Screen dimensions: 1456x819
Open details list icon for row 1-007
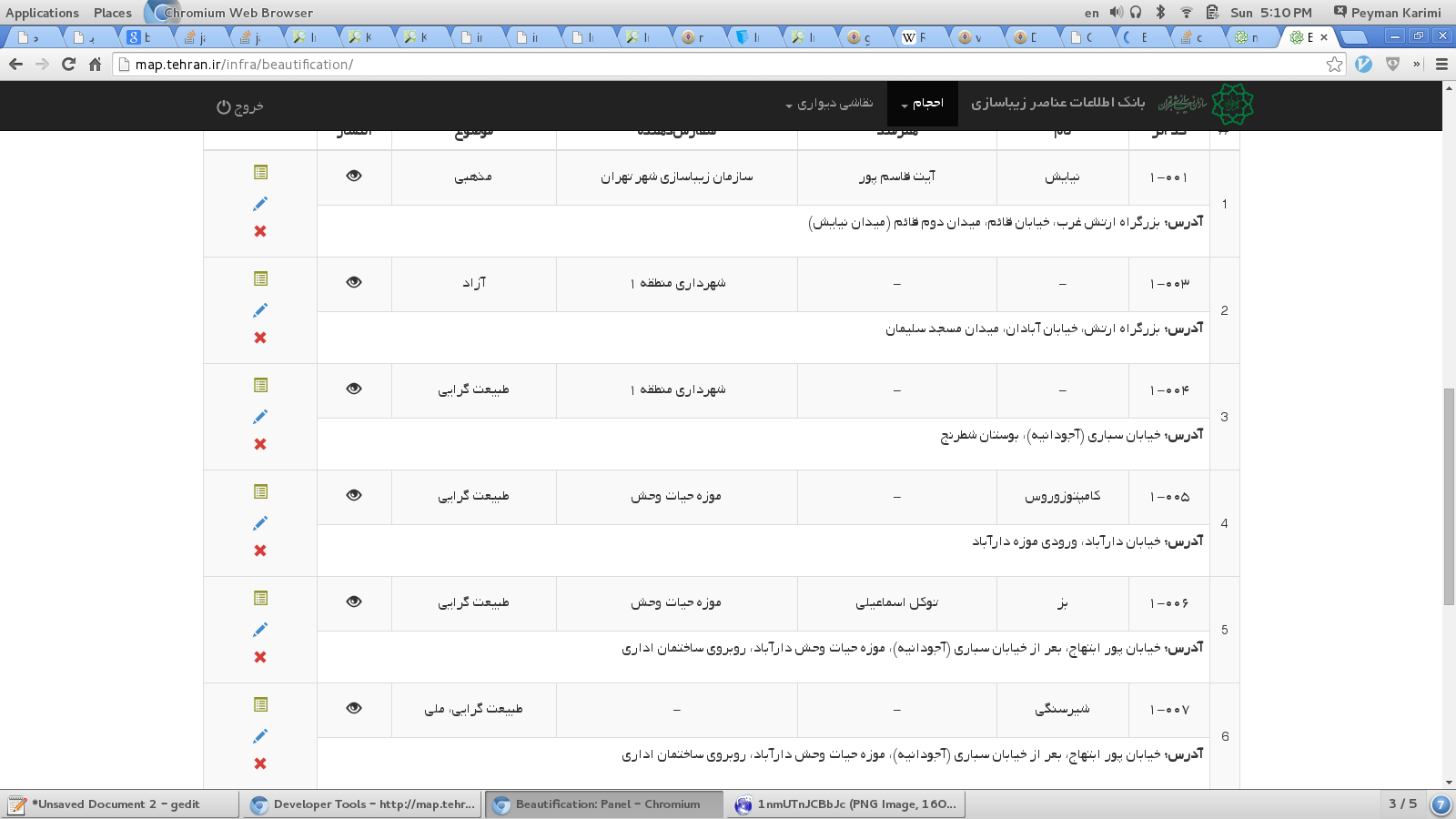[x=260, y=704]
